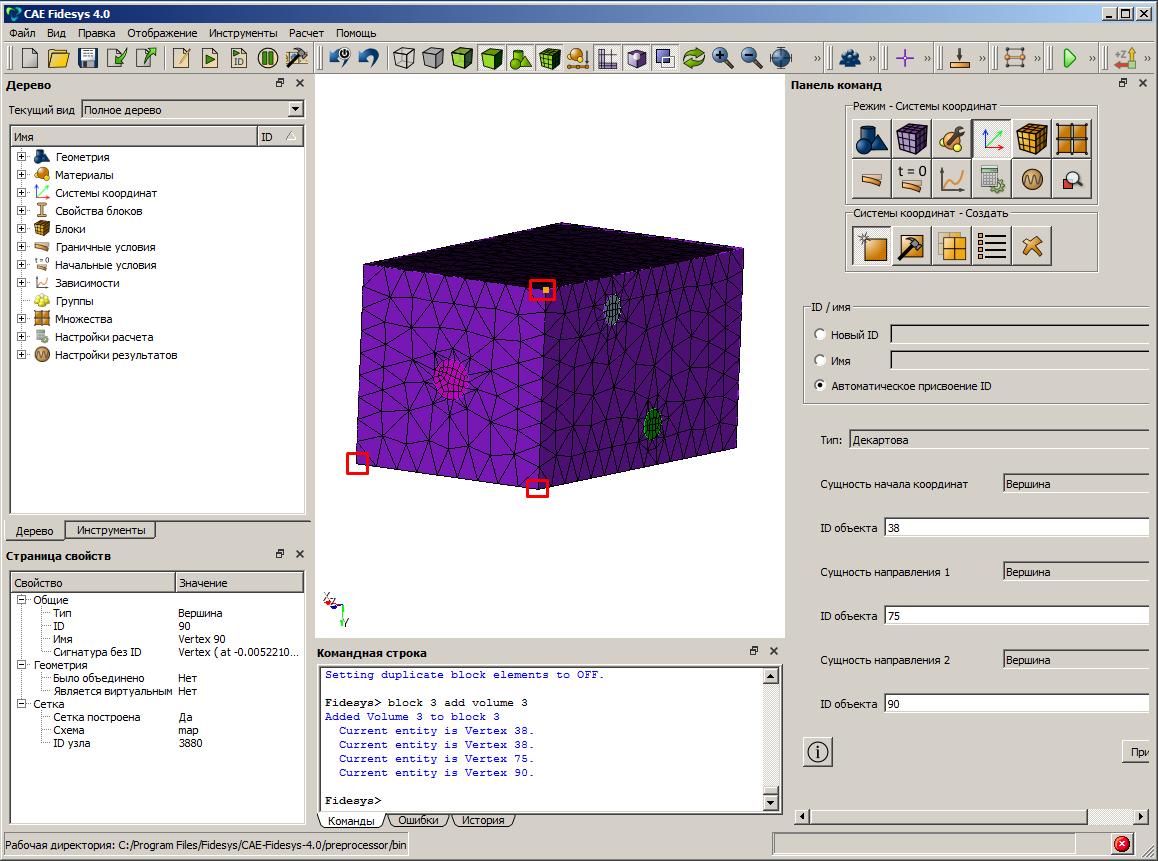Open the Инструменты menu
Screen dimensions: 1158x861
pyautogui.click(x=243, y=33)
